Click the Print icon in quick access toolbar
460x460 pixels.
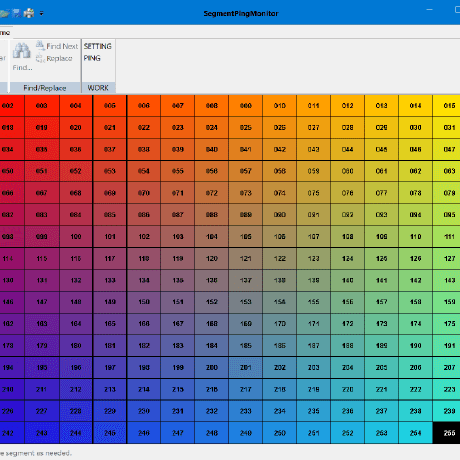tap(29, 13)
